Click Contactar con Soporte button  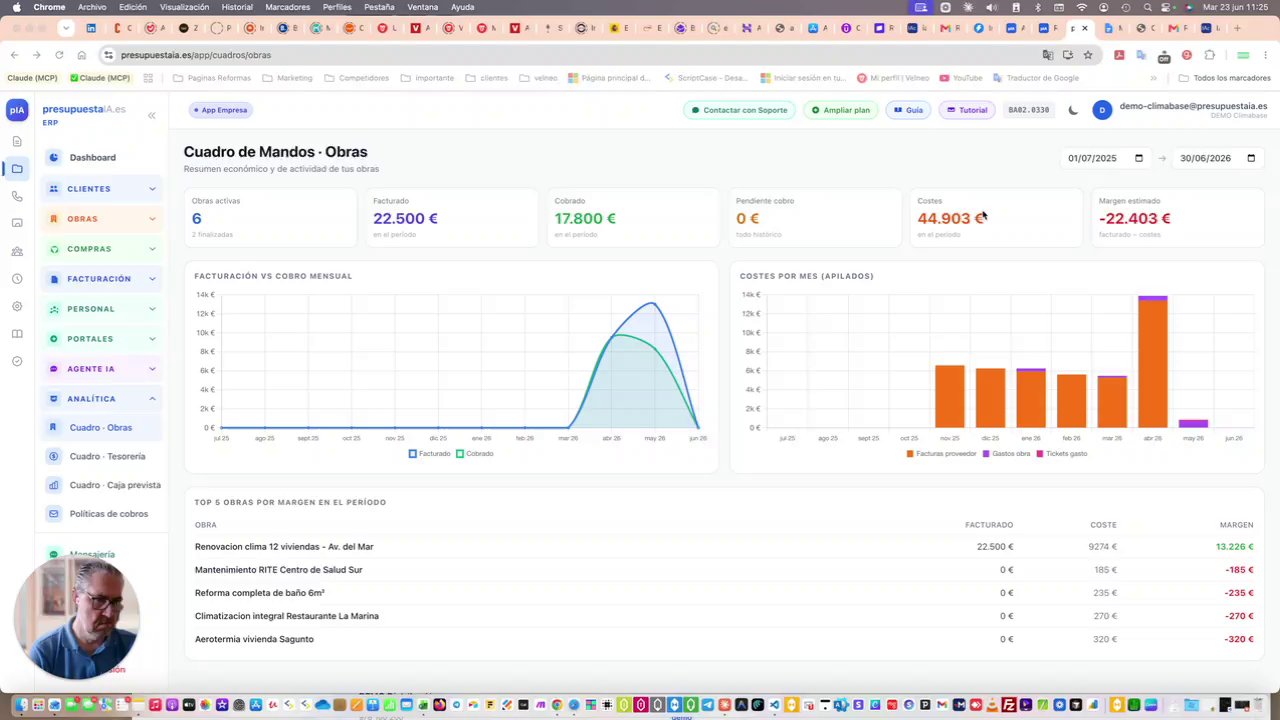pyautogui.click(x=739, y=110)
